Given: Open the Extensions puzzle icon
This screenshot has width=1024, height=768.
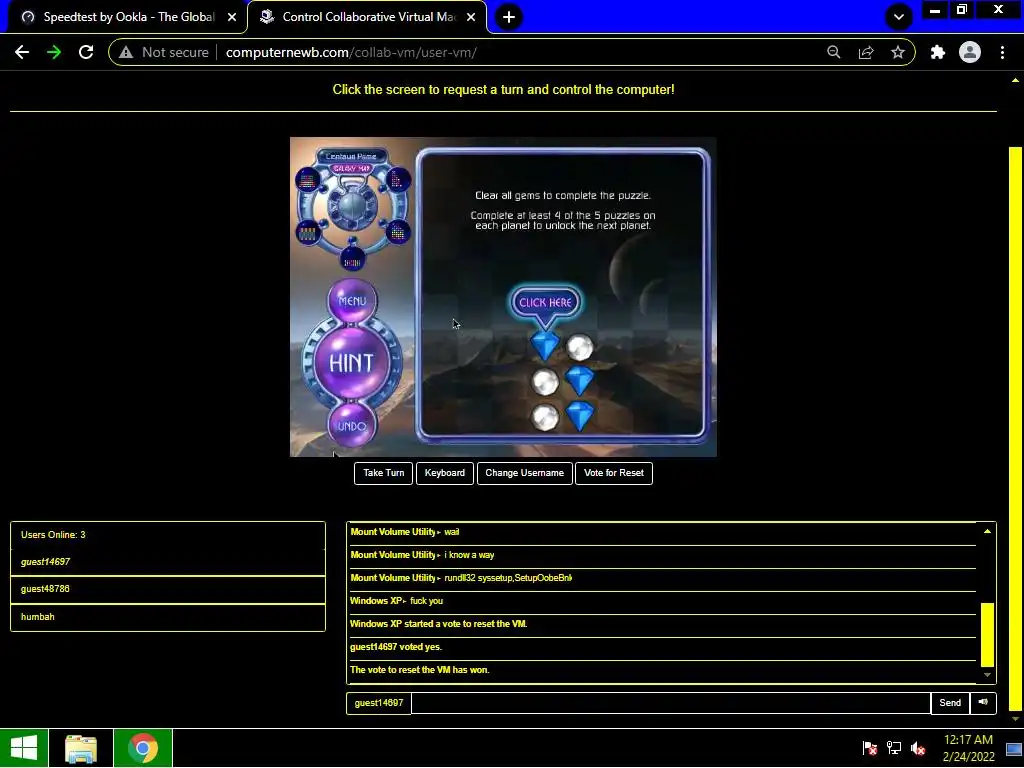Looking at the screenshot, I should coord(938,52).
